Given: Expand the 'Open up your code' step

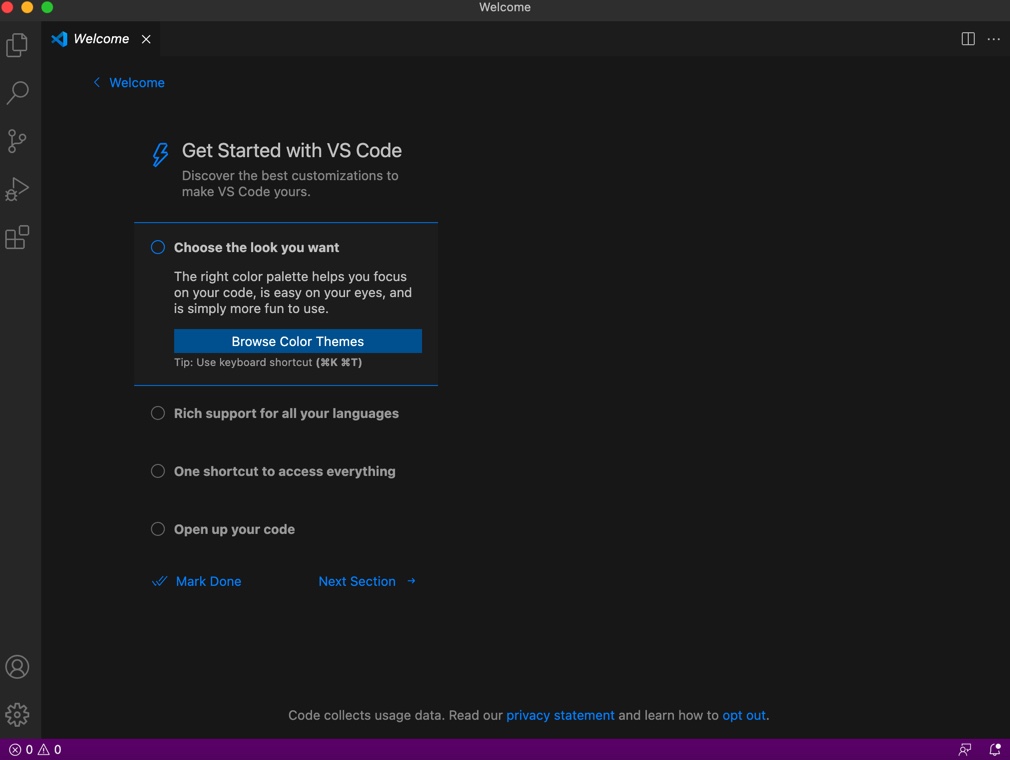Looking at the screenshot, I should [234, 529].
